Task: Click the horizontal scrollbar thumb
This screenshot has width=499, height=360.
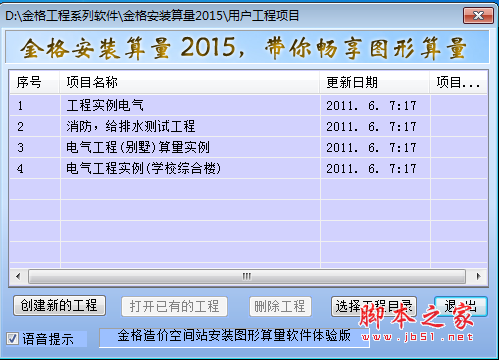Action: [x=247, y=276]
